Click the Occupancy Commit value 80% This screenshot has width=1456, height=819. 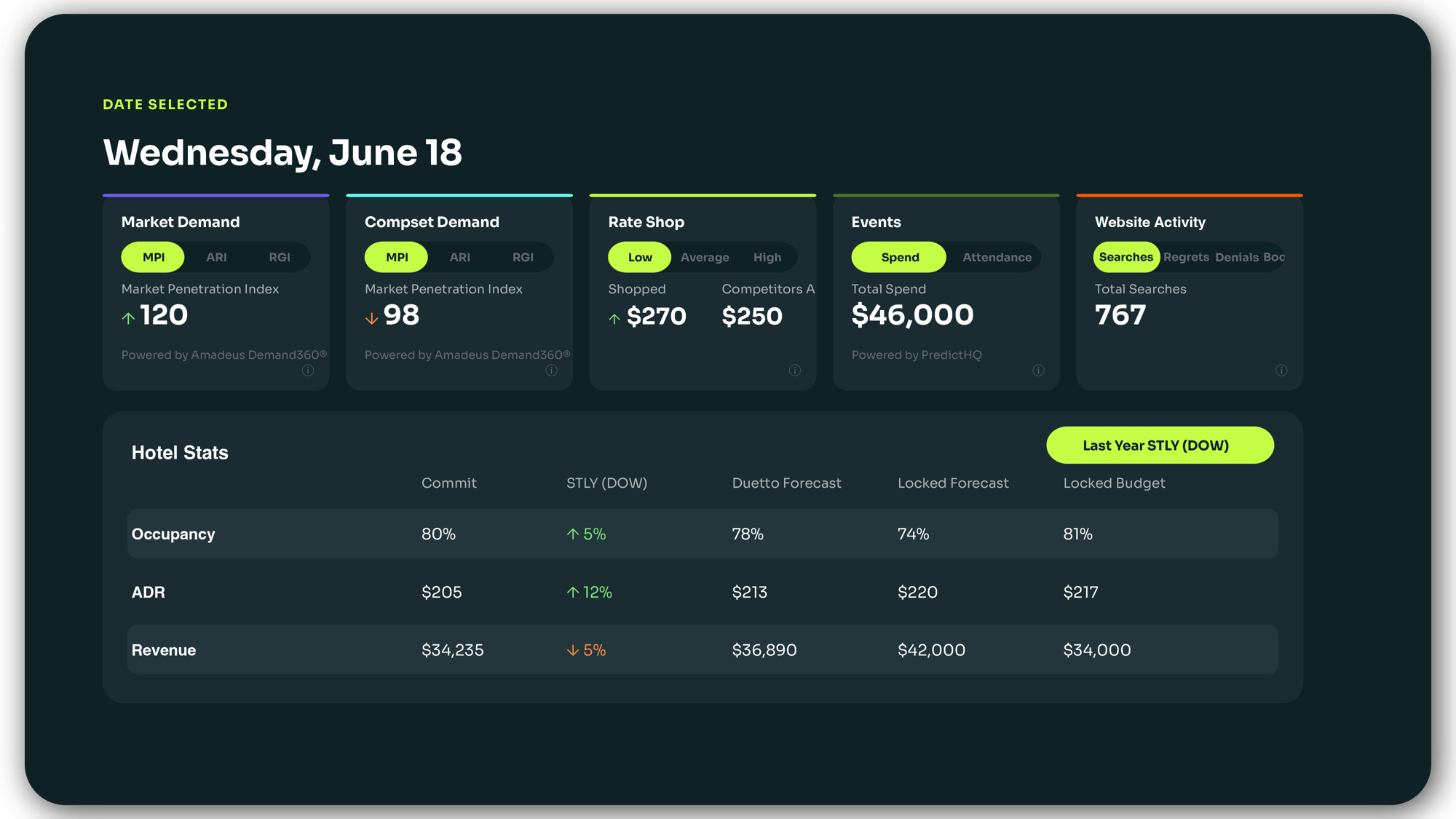tap(439, 534)
